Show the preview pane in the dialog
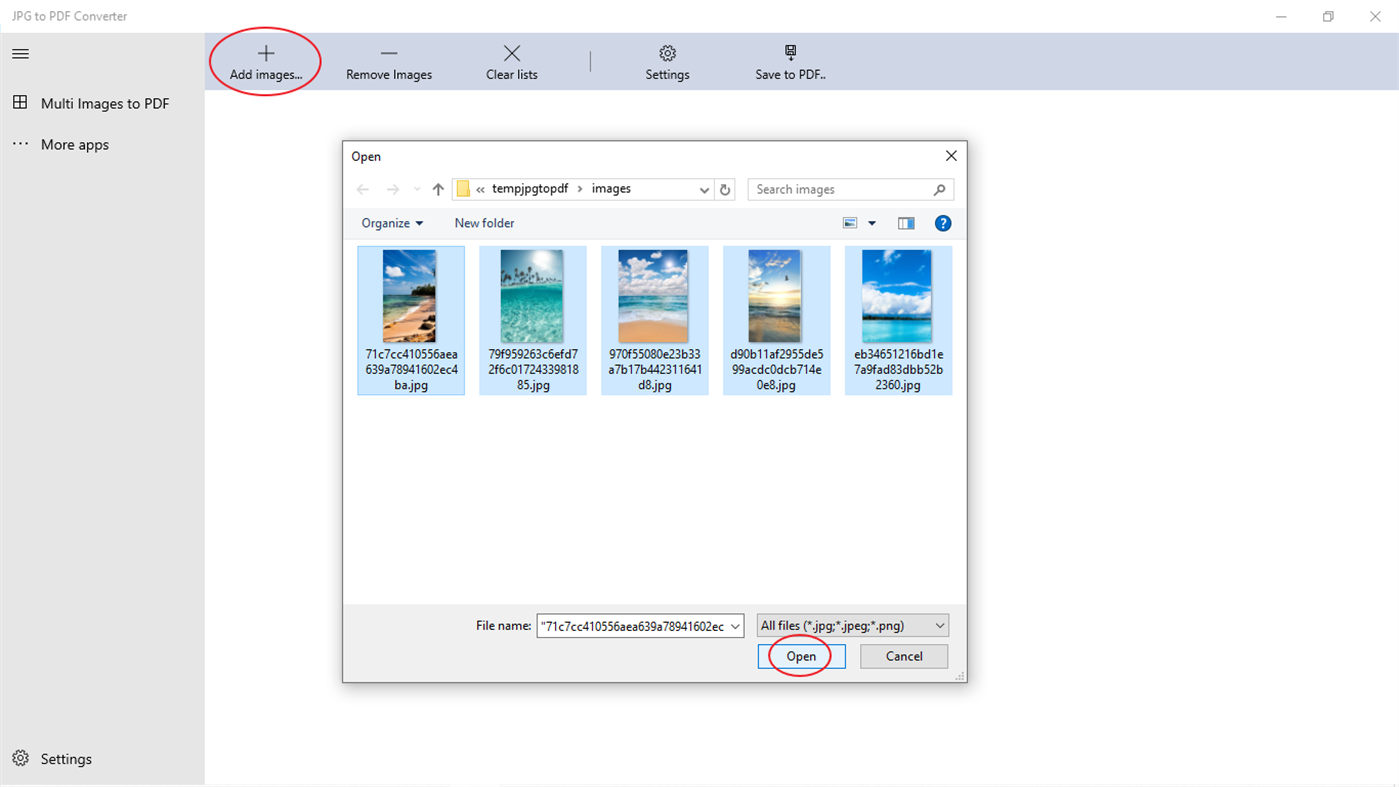The width and height of the screenshot is (1399, 787). tap(906, 222)
